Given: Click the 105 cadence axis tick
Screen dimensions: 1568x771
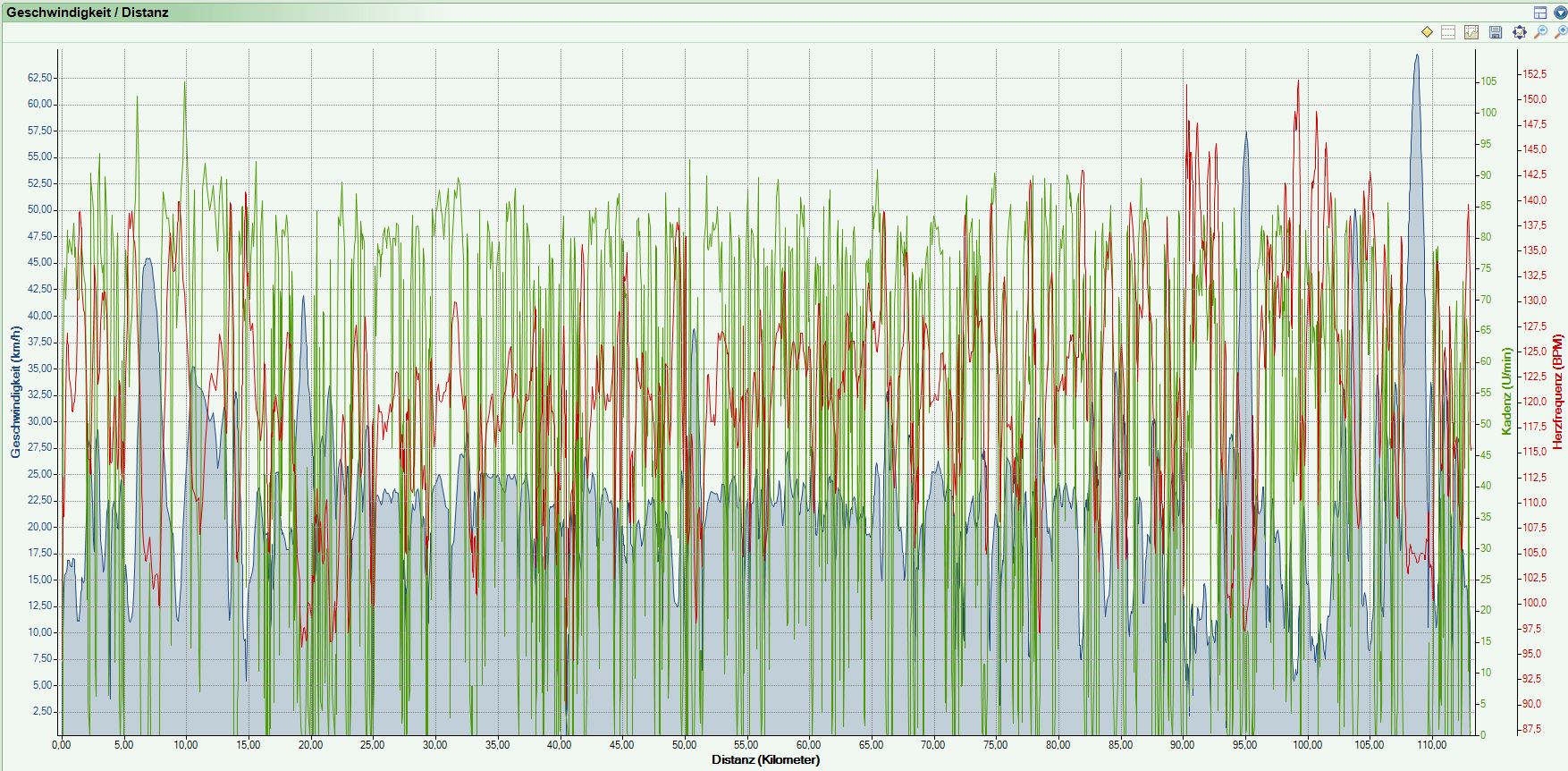Looking at the screenshot, I should [x=1488, y=81].
